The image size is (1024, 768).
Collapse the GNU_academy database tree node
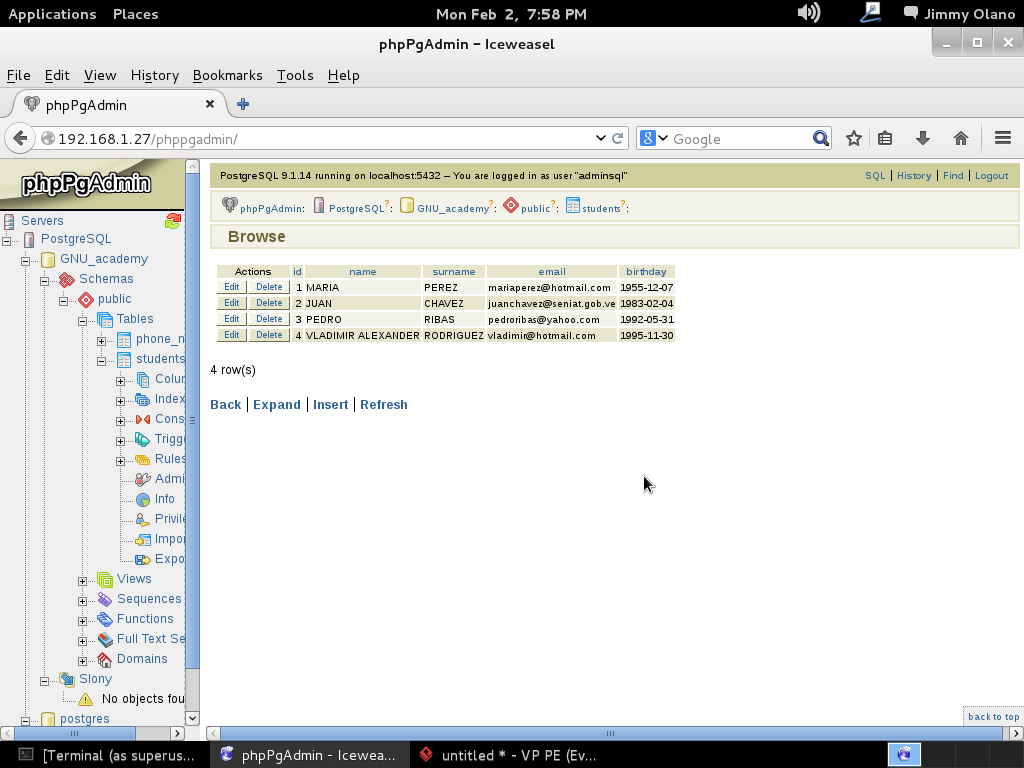point(25,260)
